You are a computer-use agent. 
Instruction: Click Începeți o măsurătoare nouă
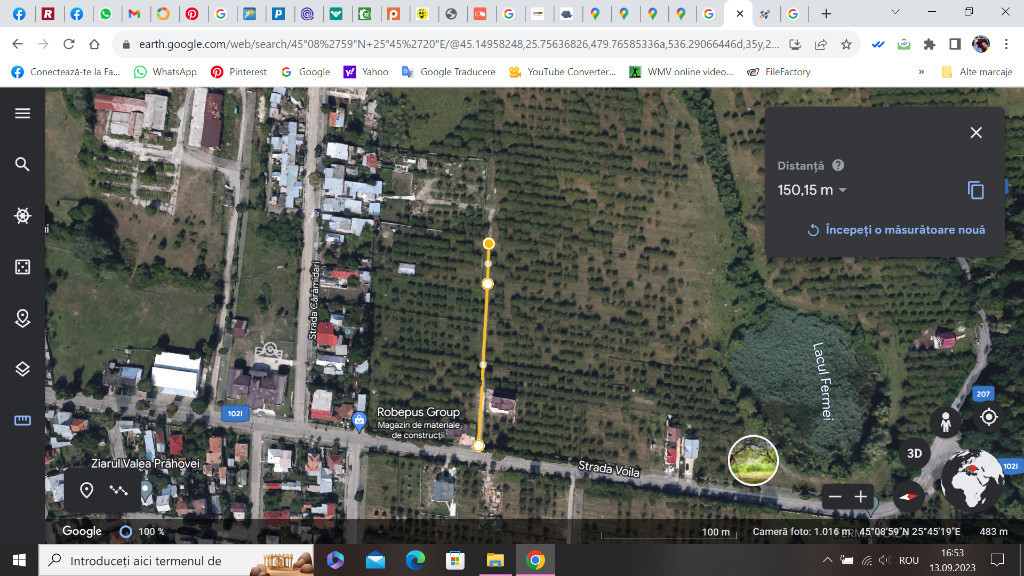click(896, 230)
